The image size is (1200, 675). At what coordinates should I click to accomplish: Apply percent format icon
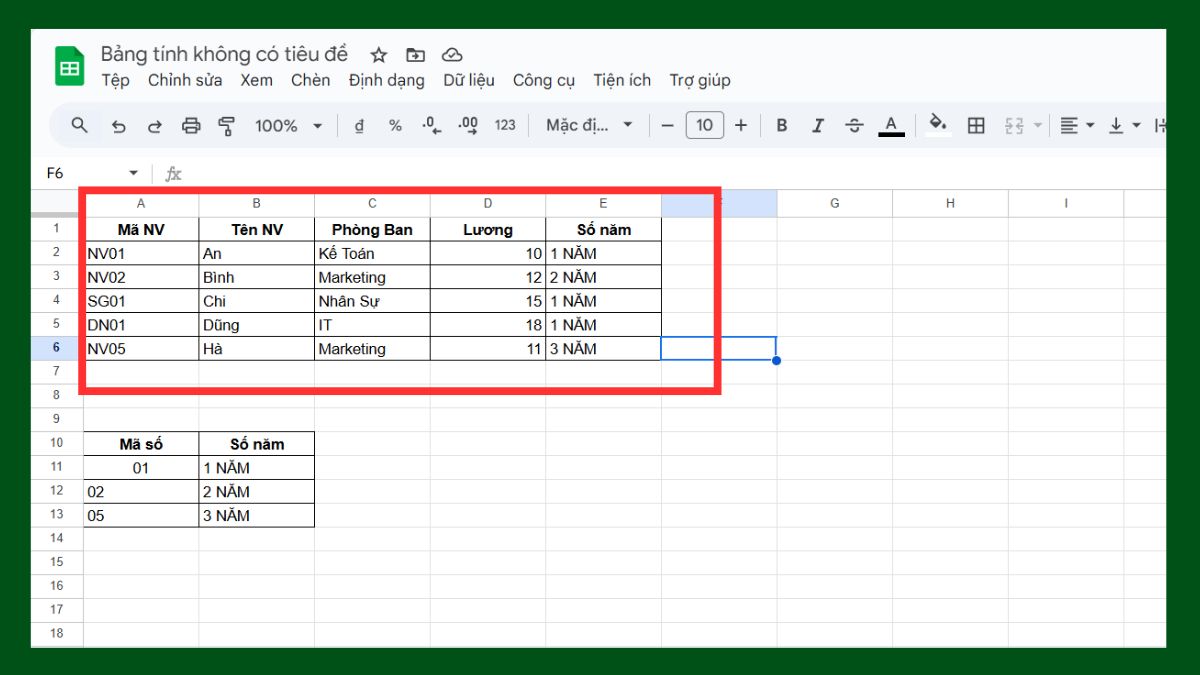tap(394, 125)
